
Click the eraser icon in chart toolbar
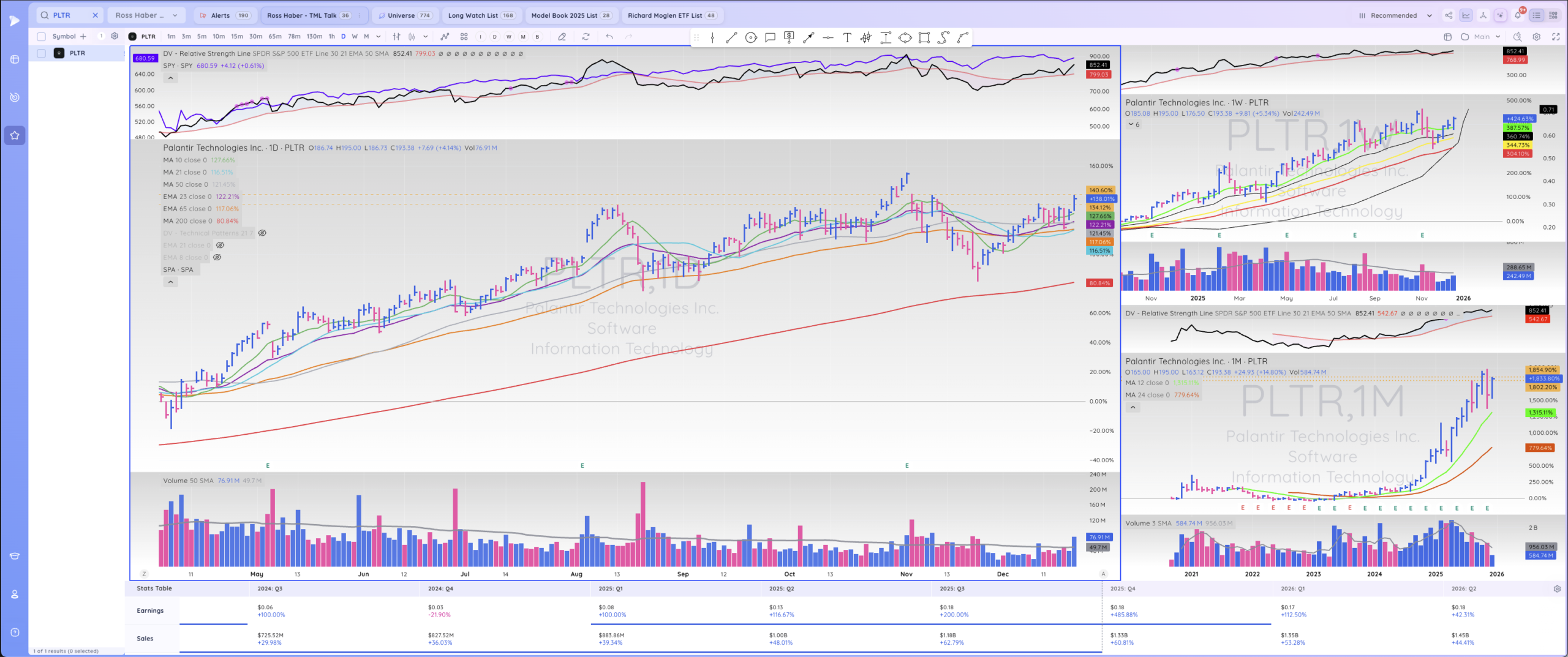pyautogui.click(x=562, y=37)
